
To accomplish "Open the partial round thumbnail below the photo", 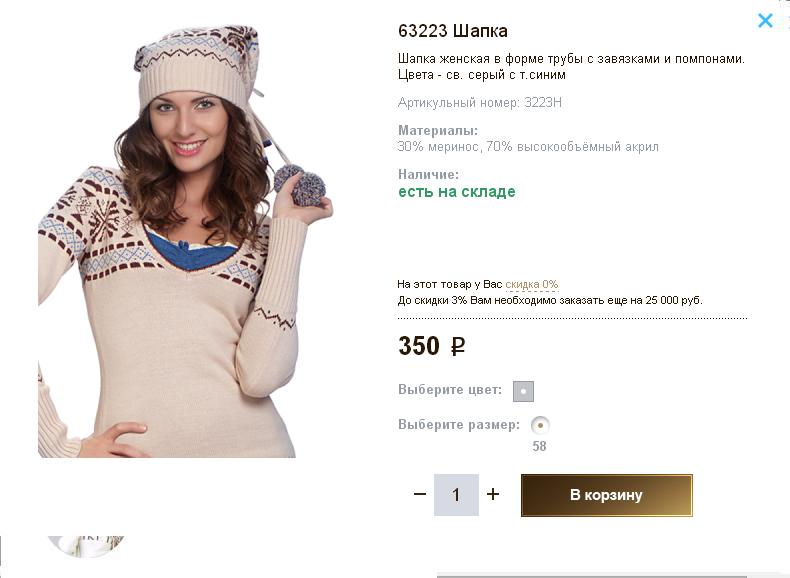I will [x=85, y=545].
